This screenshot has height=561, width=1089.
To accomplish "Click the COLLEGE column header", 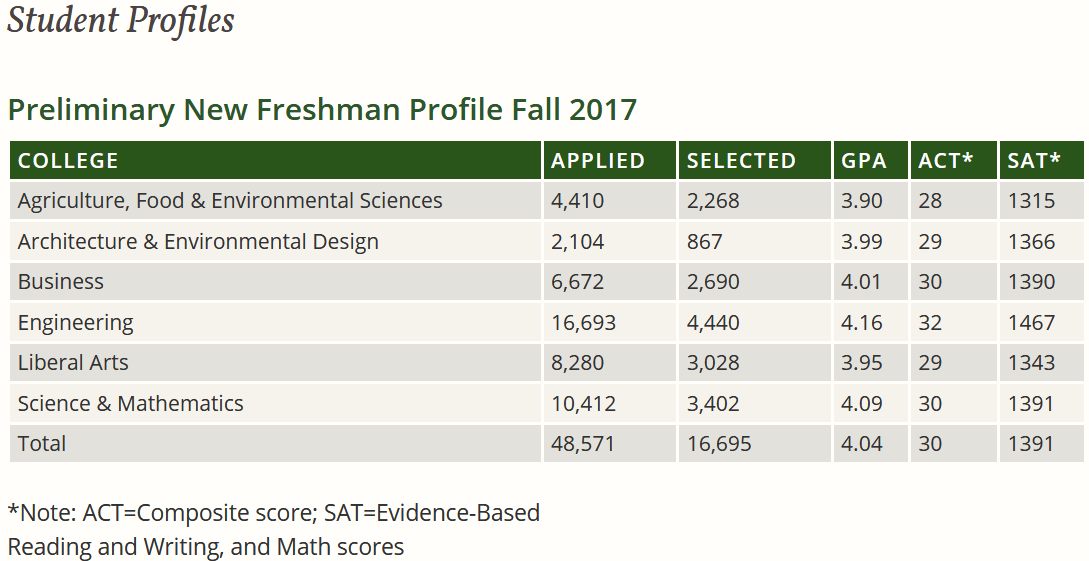I will (x=68, y=161).
